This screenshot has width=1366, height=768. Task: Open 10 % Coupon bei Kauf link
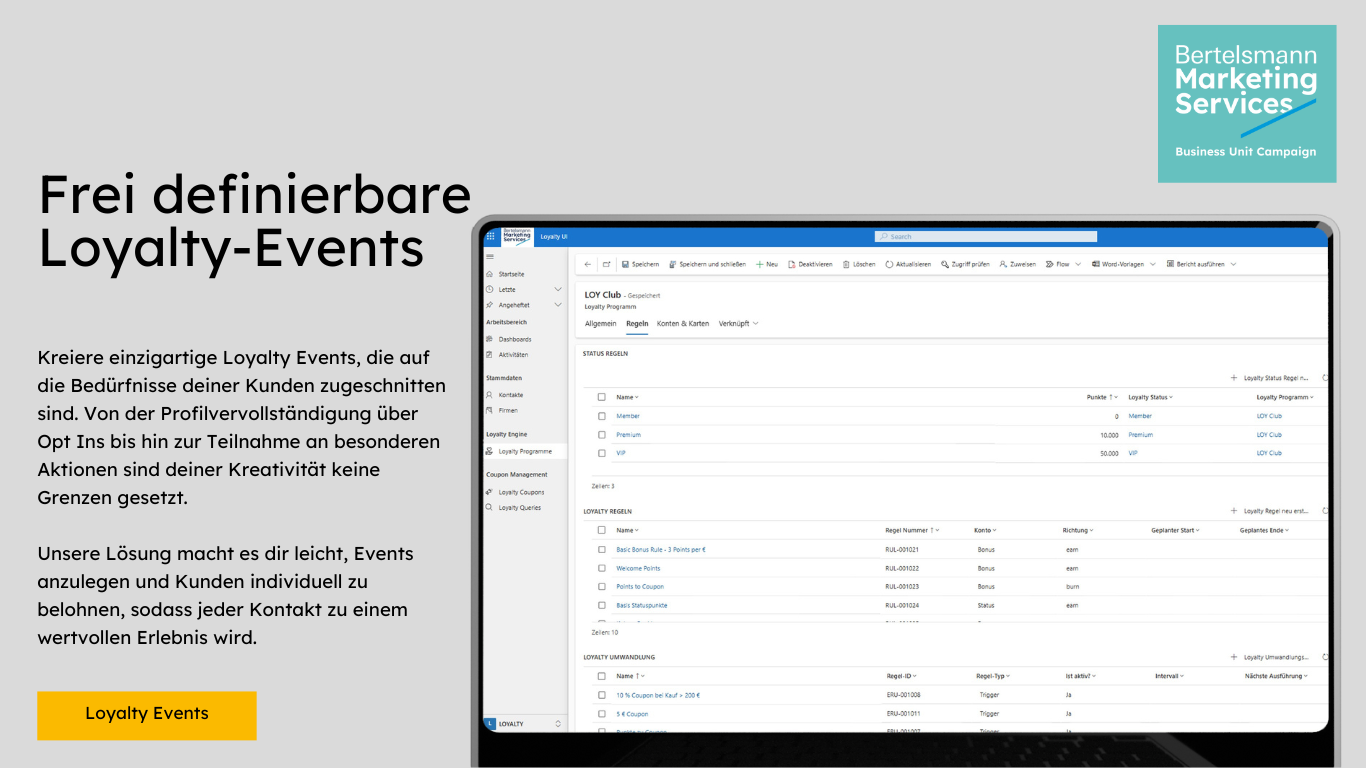tap(658, 695)
